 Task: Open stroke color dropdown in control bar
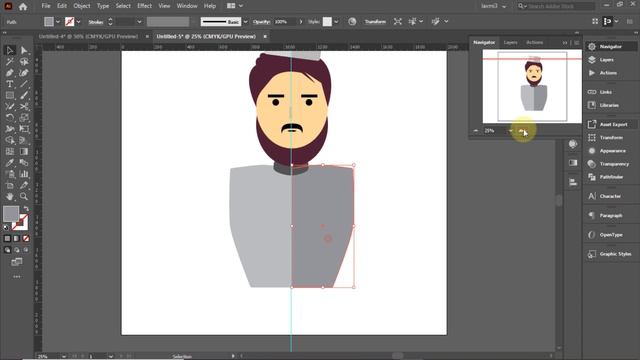78,22
